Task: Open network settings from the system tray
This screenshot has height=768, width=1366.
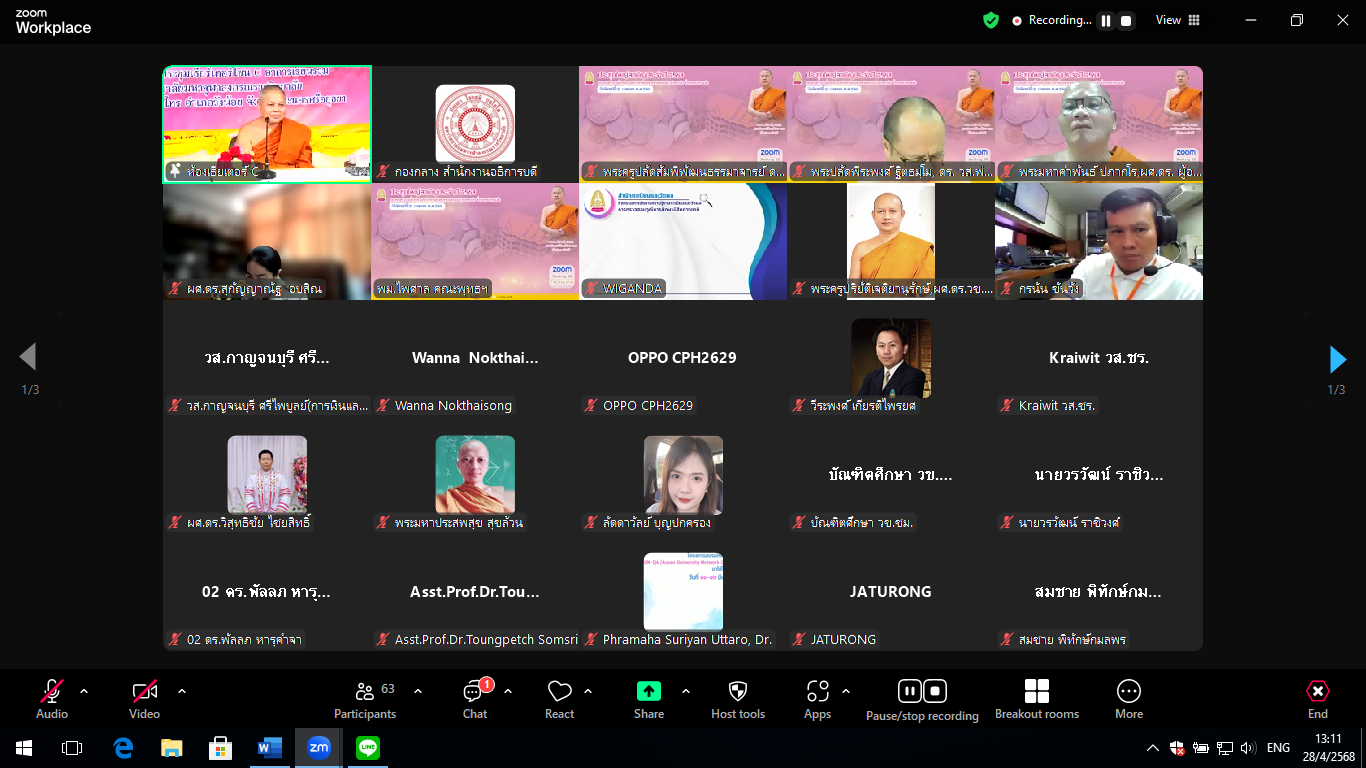Action: pyautogui.click(x=1225, y=748)
